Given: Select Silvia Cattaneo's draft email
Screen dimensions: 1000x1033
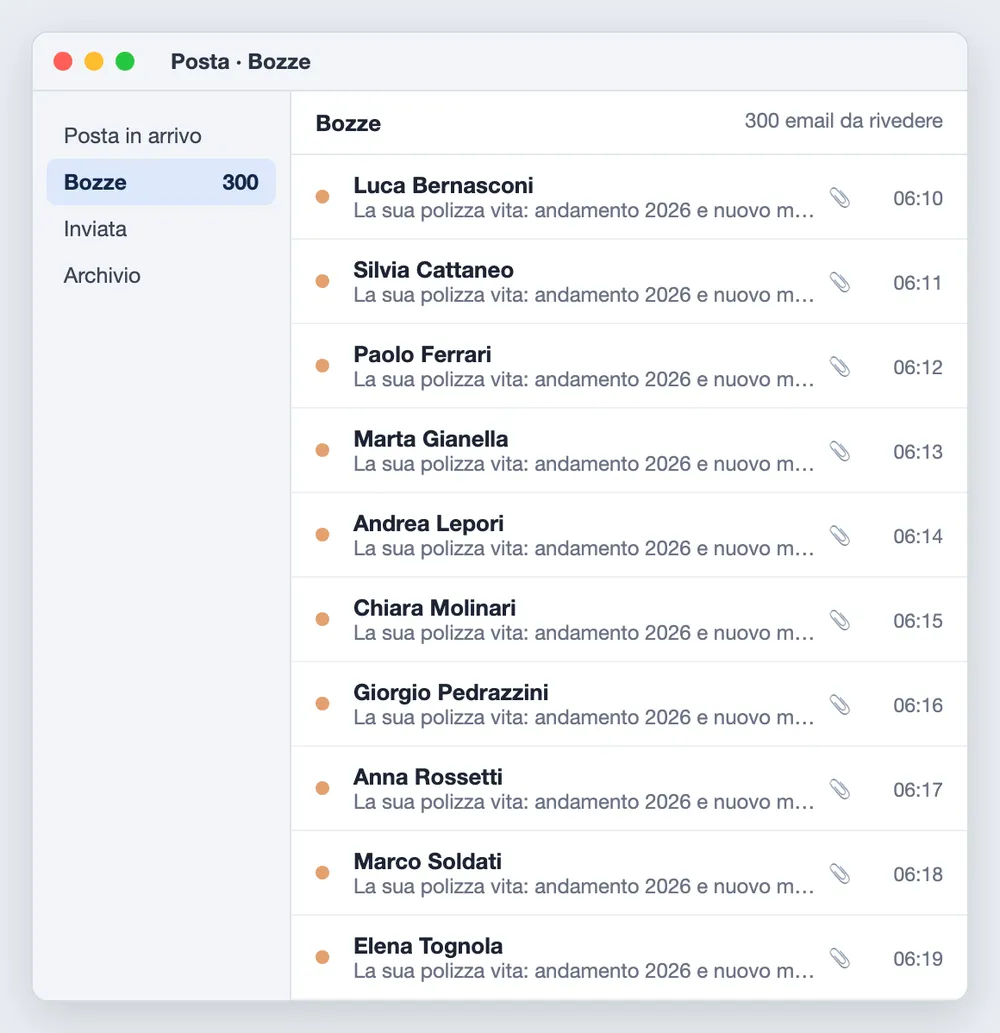Looking at the screenshot, I should point(629,281).
